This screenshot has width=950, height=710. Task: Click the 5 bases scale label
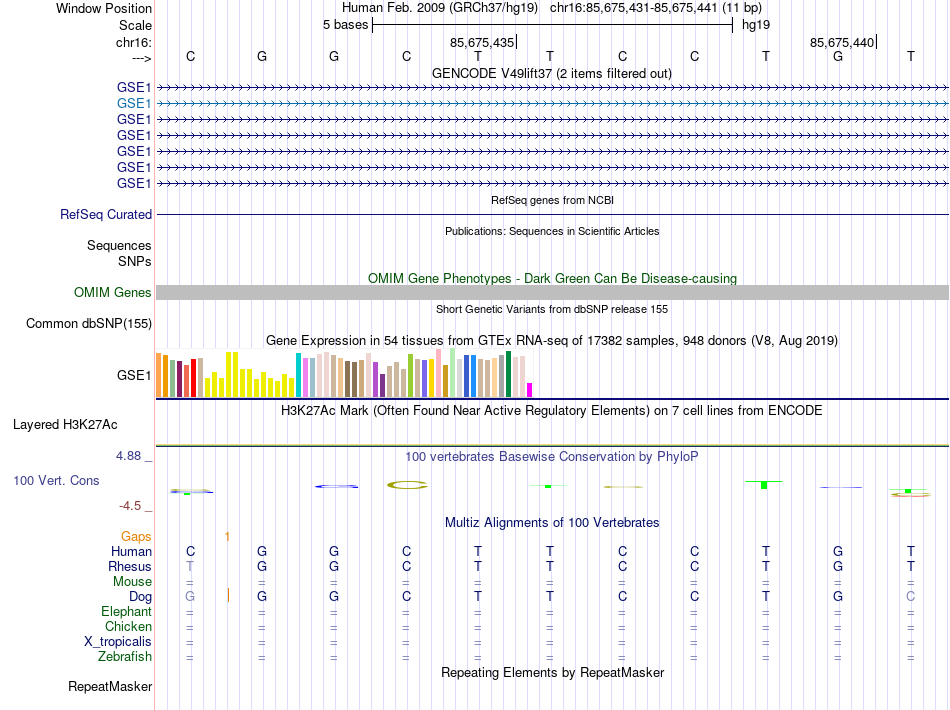coord(345,25)
